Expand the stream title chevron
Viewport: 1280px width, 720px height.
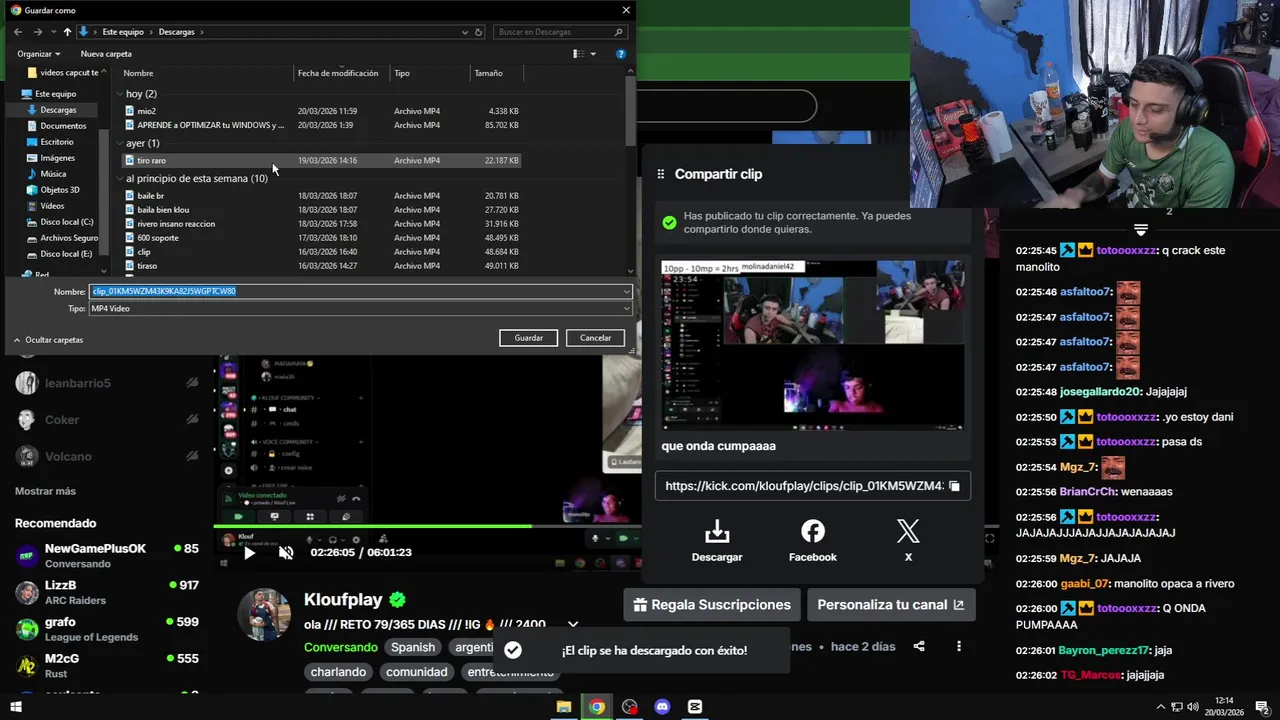[x=572, y=624]
